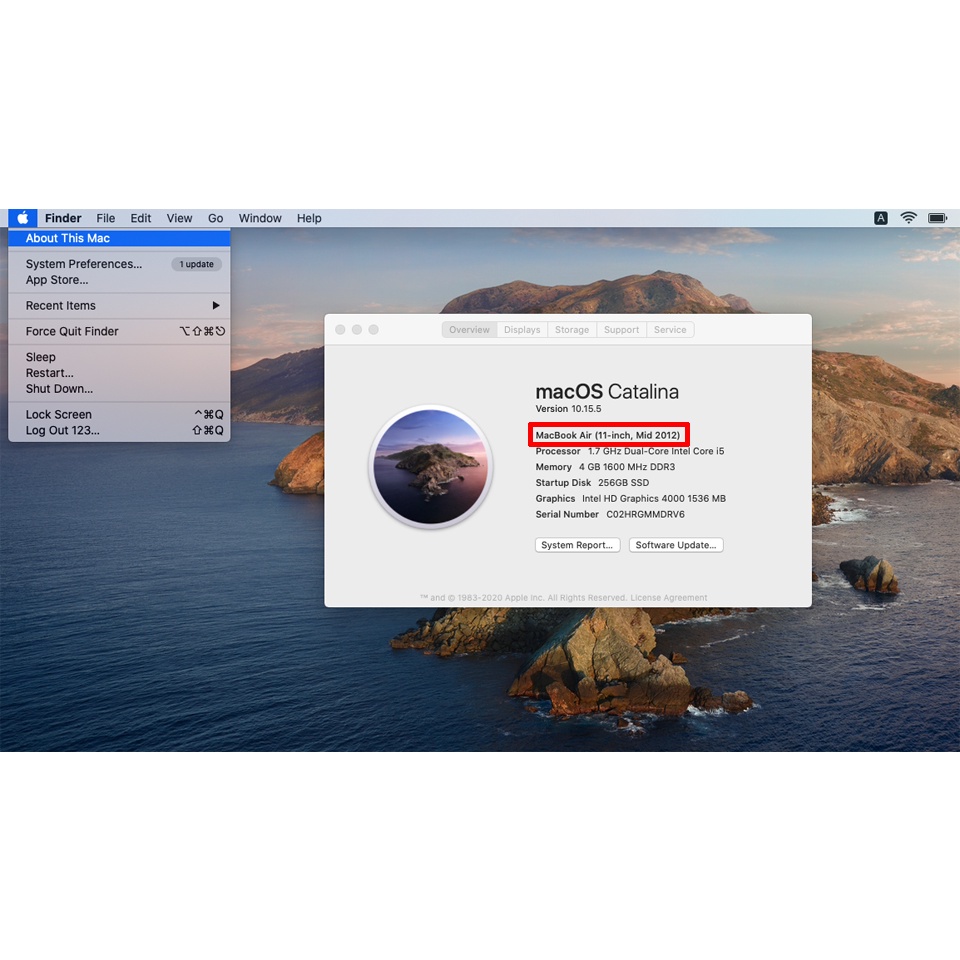The width and height of the screenshot is (960, 960).
Task: Open the License Agreement link
Action: [x=670, y=598]
